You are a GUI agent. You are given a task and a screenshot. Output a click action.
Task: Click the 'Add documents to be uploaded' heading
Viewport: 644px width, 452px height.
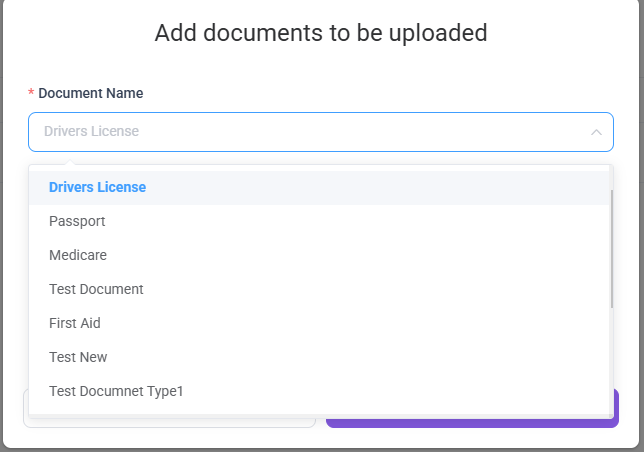321,33
